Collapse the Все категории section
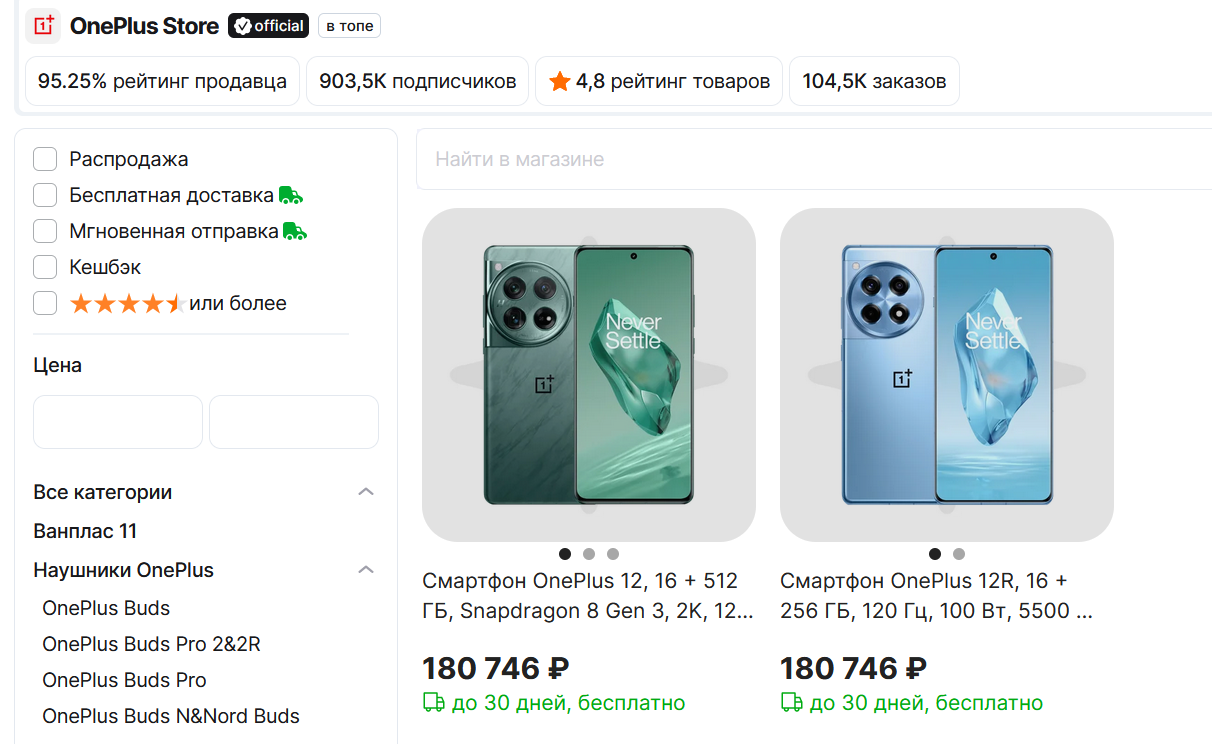1212x744 pixels. coord(366,492)
